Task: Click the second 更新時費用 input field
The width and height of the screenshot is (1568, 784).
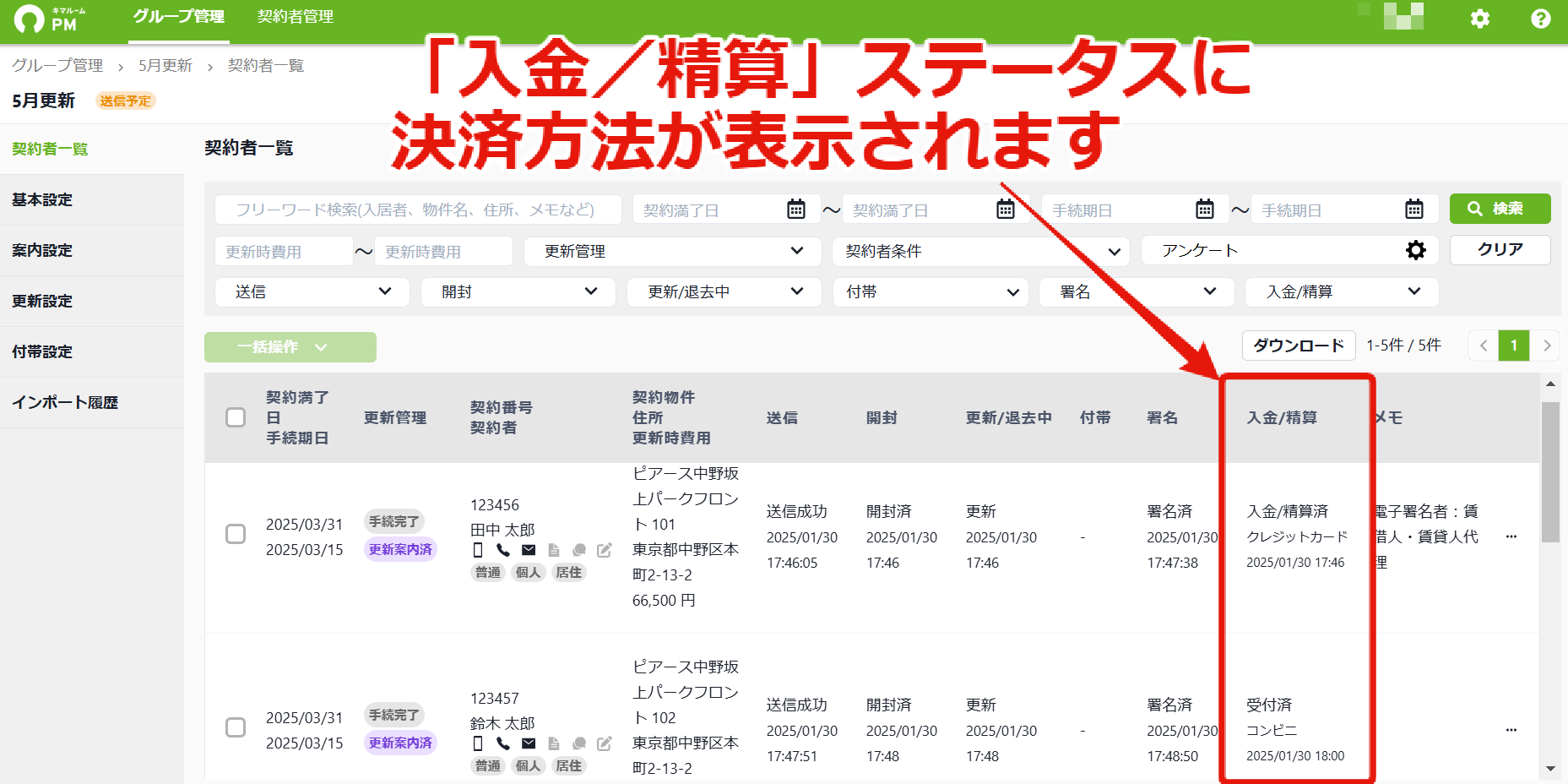Action: pyautogui.click(x=443, y=251)
